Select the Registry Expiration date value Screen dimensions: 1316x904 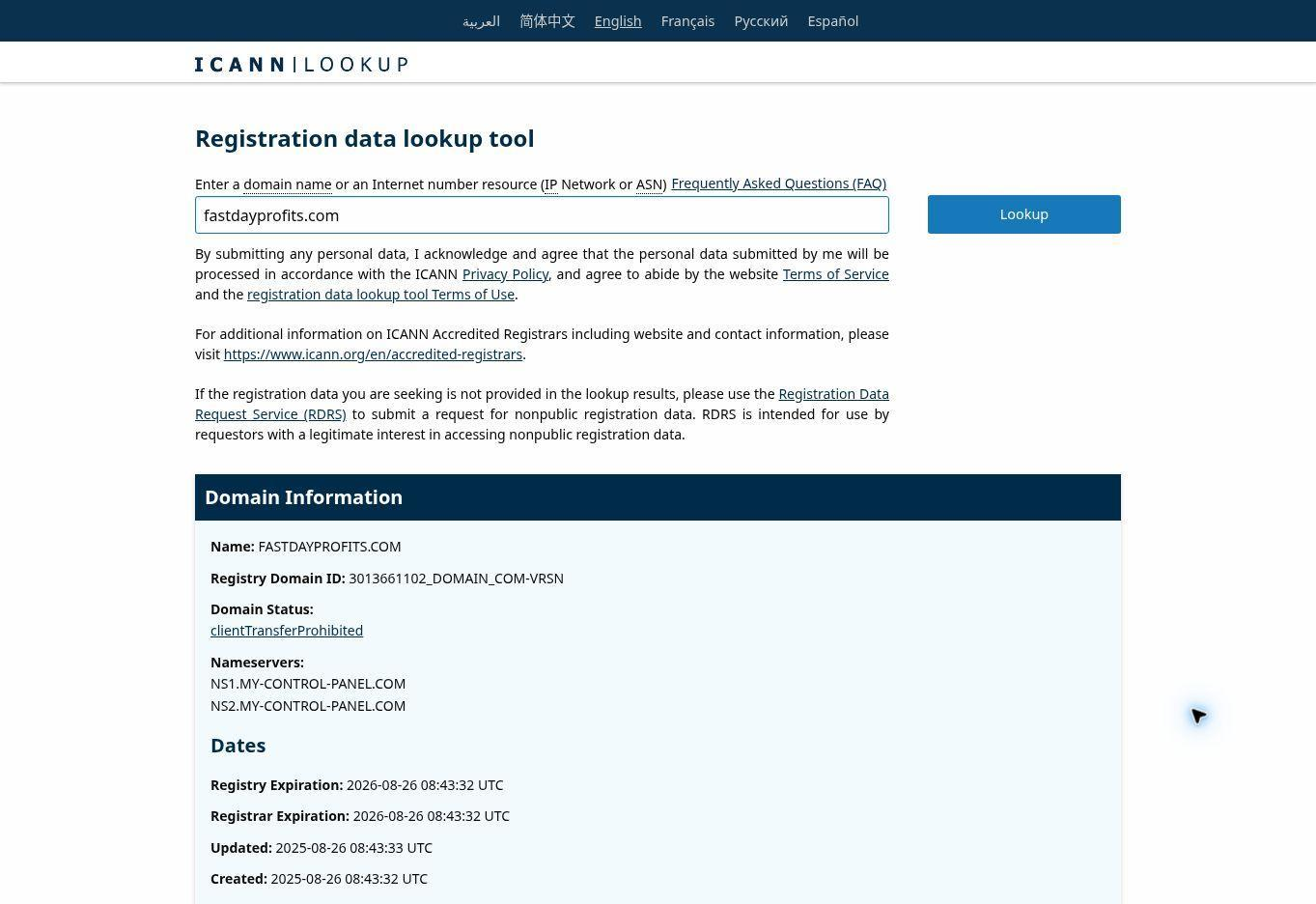[x=425, y=785]
